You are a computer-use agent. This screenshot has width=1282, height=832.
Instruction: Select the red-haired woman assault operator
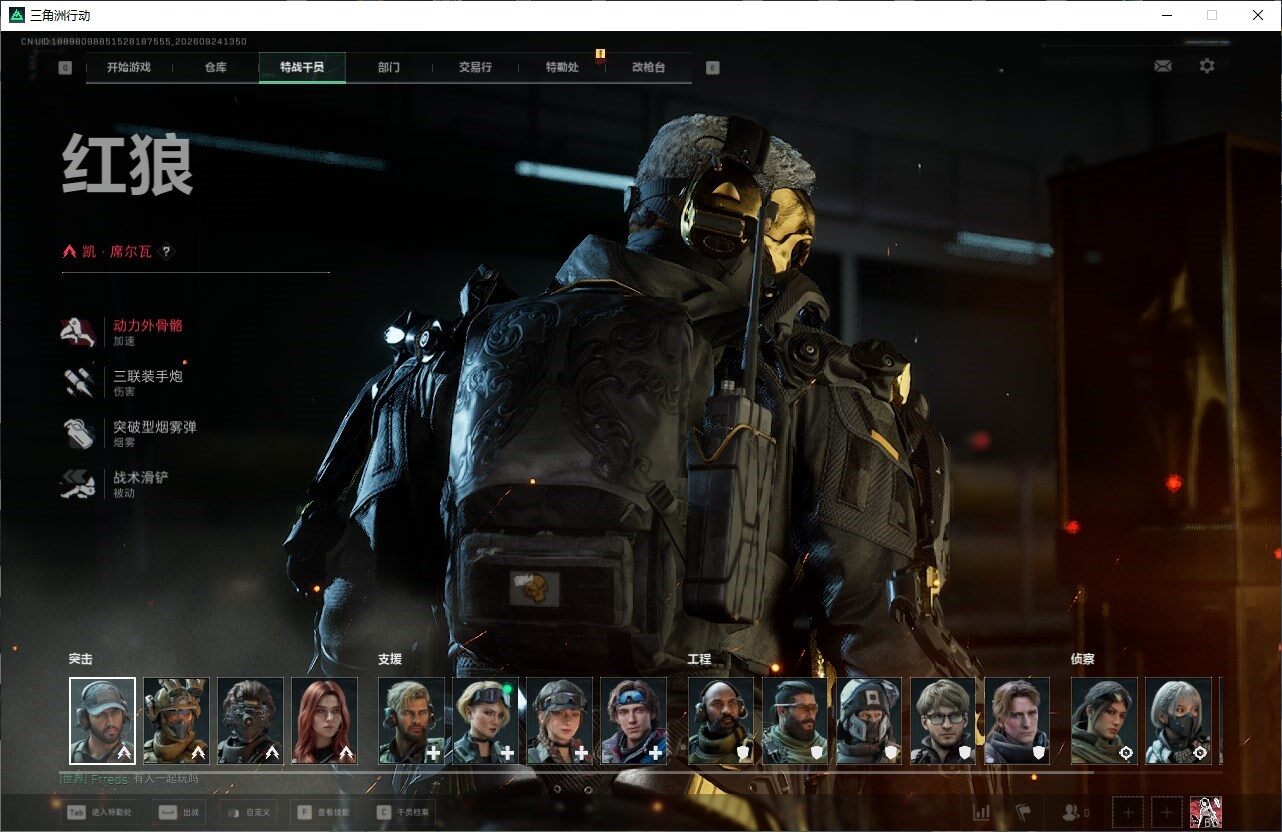tap(324, 721)
